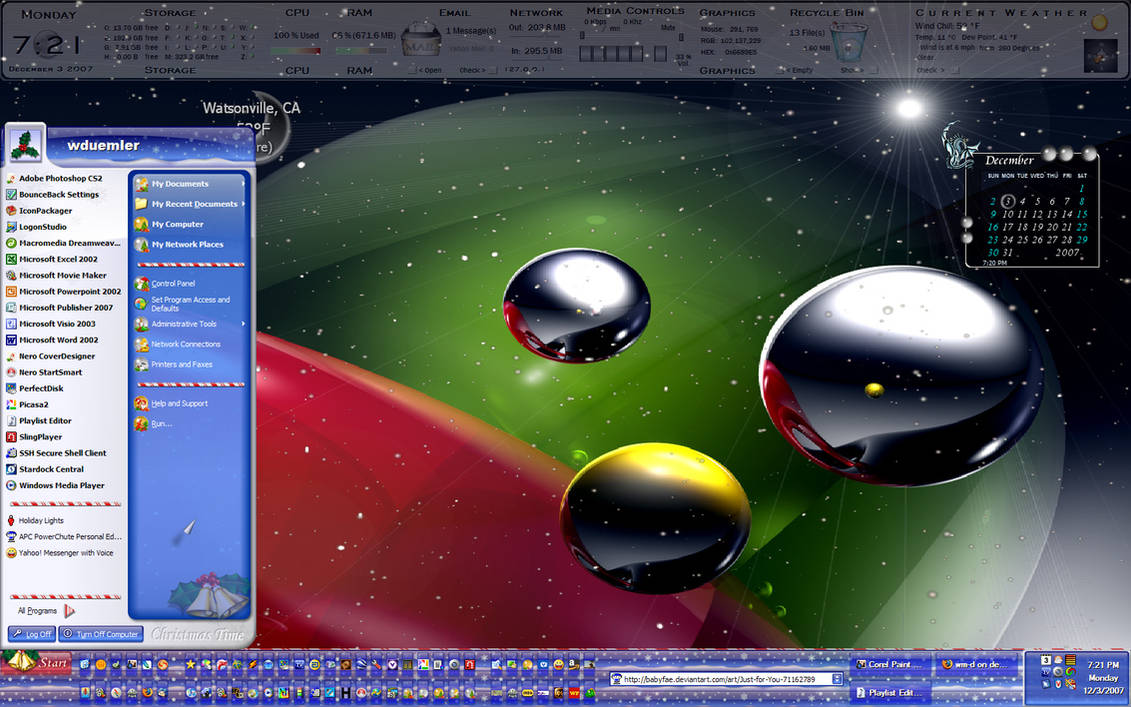The width and height of the screenshot is (1131, 707).
Task: Click the Amazon quick launch icon
Action: click(x=573, y=664)
